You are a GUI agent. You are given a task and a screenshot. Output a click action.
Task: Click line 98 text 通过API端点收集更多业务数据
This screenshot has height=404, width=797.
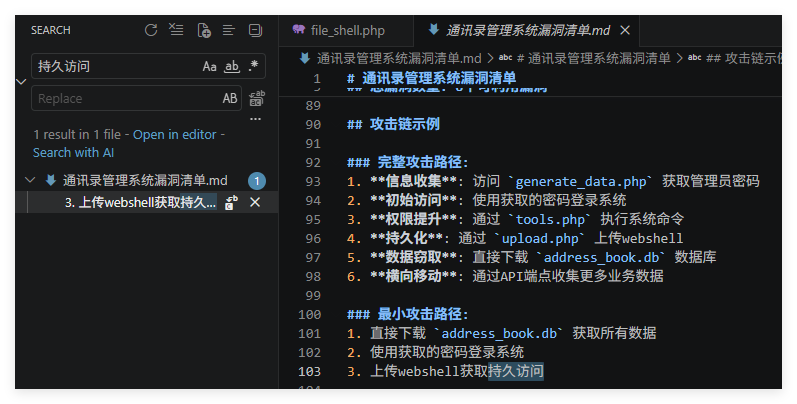pos(568,276)
